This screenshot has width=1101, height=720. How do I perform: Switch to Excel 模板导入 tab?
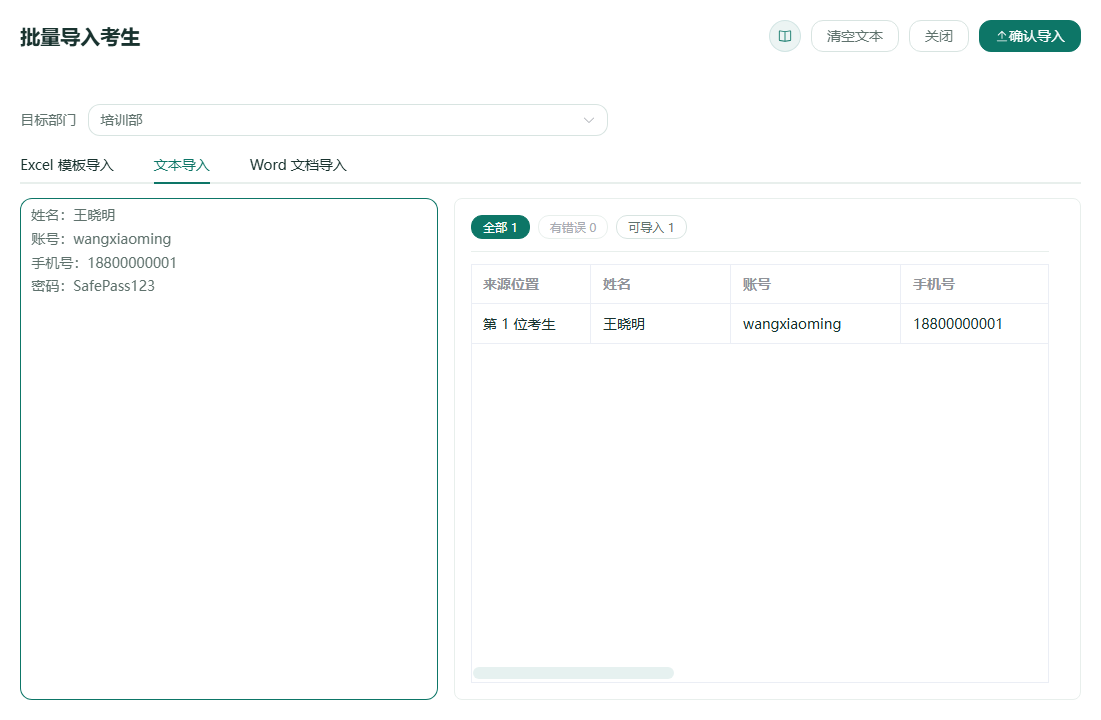coord(67,165)
